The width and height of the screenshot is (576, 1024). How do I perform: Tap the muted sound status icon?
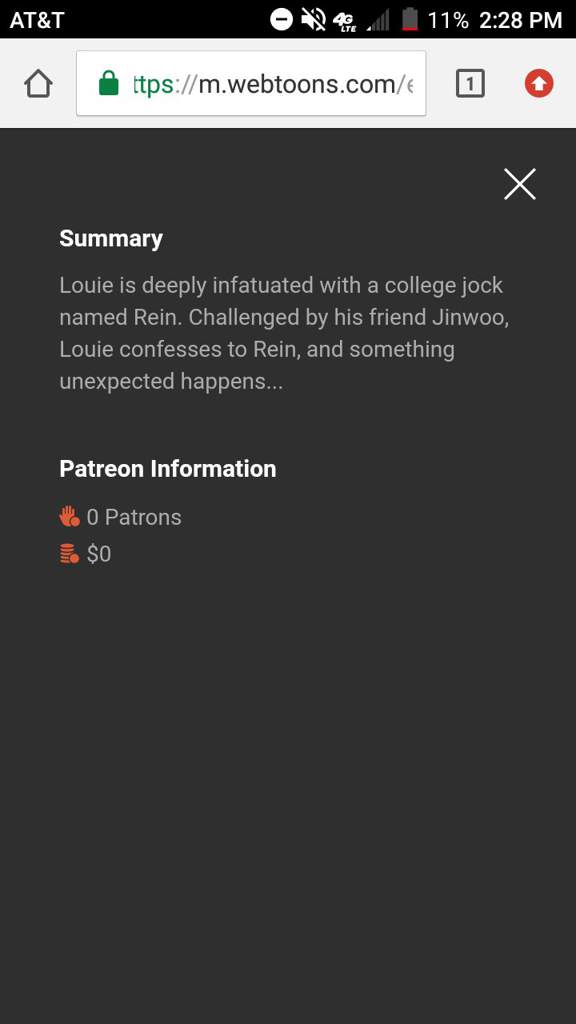313,19
